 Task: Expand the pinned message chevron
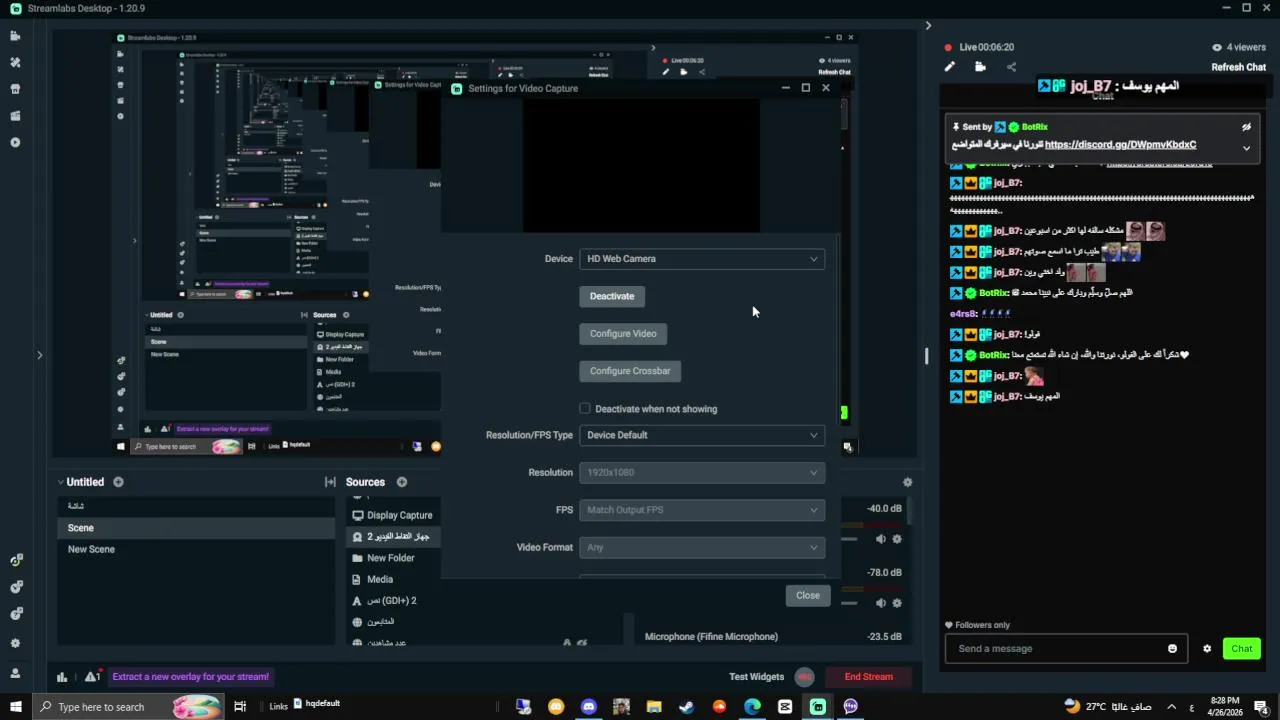[x=1246, y=148]
